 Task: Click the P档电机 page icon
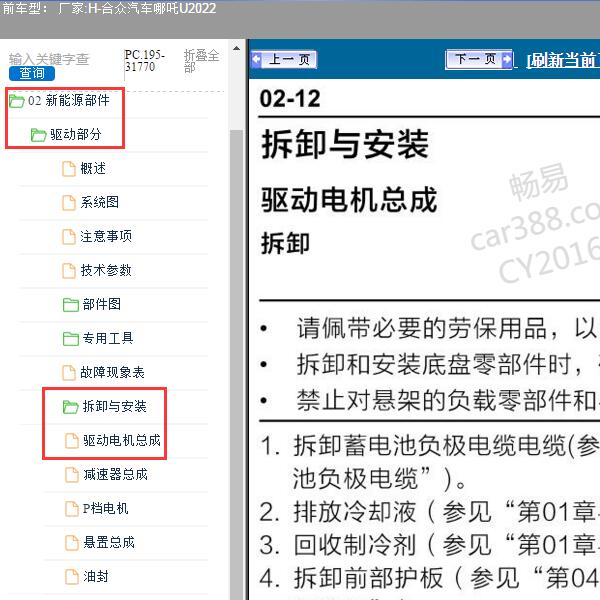(x=72, y=509)
